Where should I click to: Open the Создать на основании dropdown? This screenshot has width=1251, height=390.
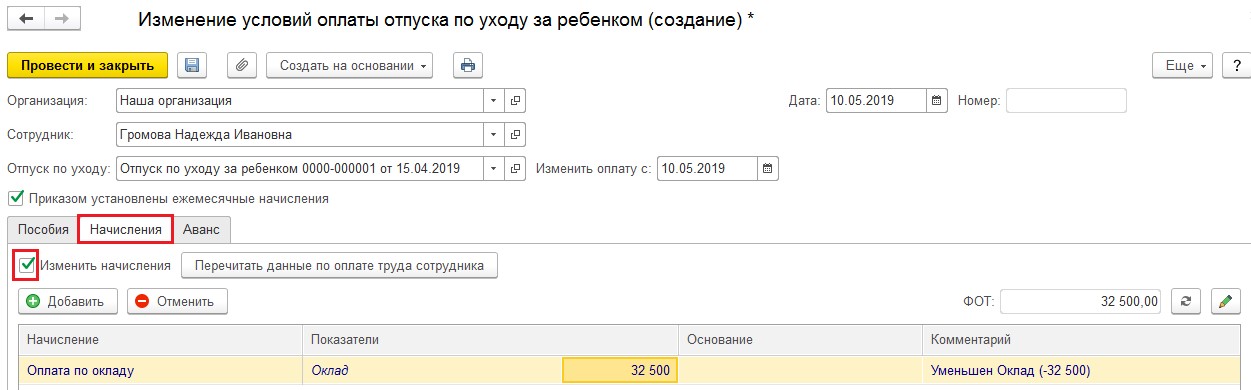(349, 66)
